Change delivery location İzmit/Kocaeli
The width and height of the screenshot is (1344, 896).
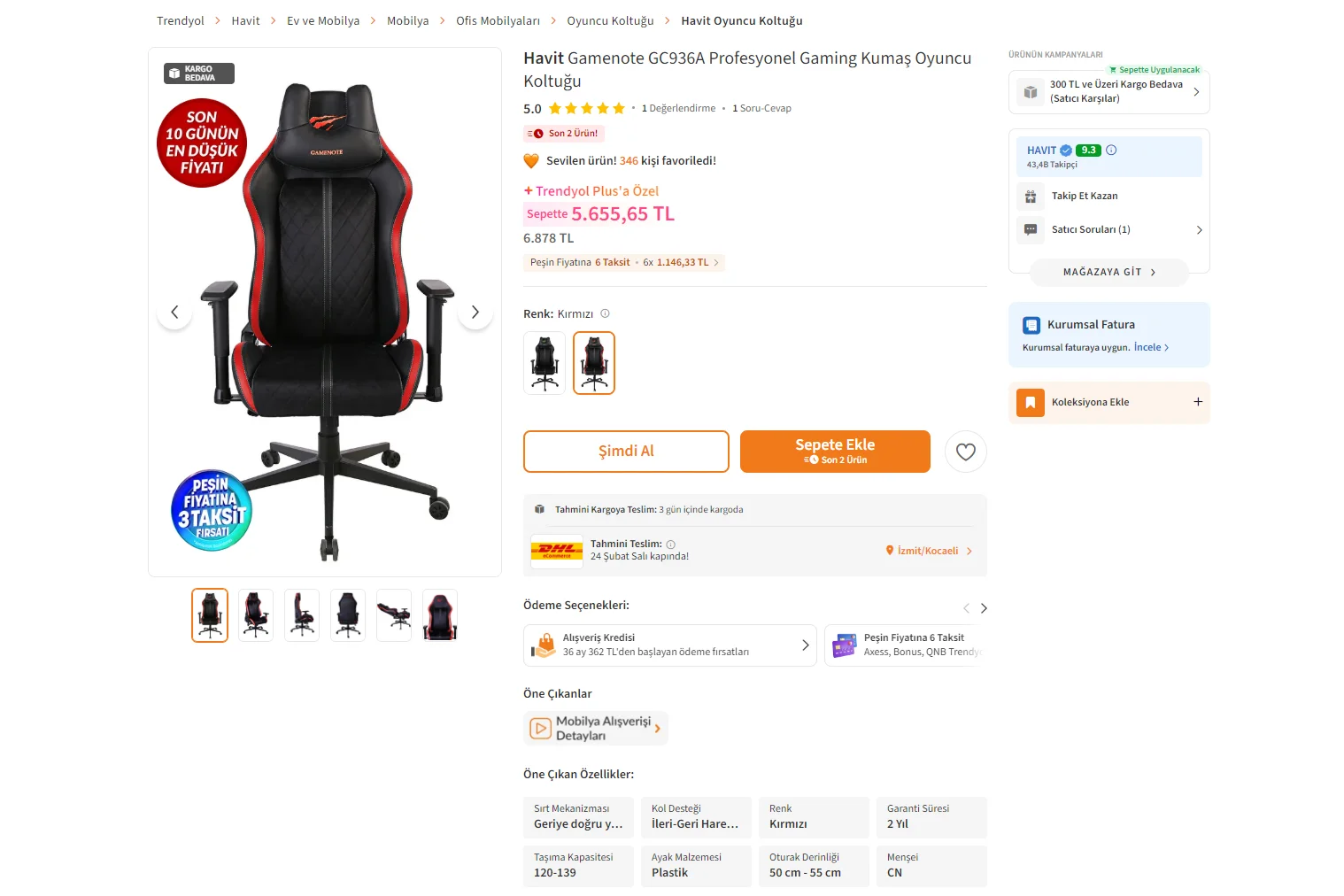pyautogui.click(x=929, y=551)
